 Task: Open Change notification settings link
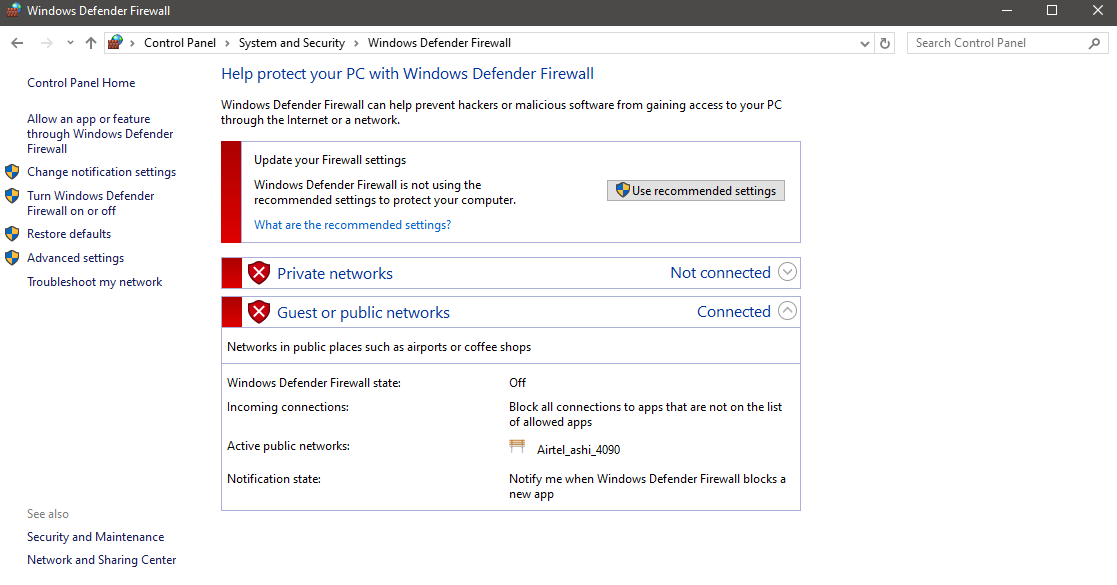[101, 172]
